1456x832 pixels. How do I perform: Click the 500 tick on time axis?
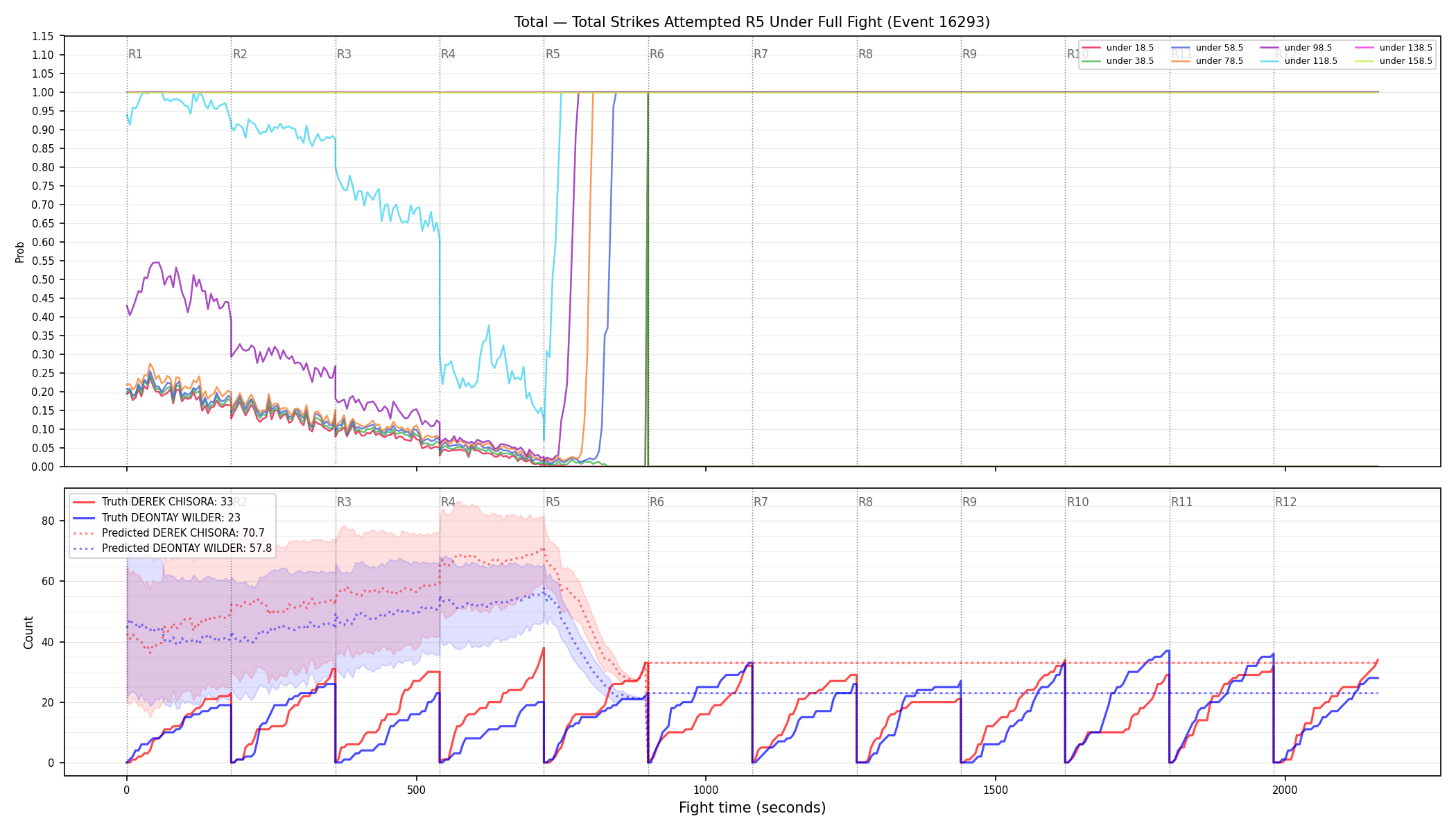(x=416, y=790)
